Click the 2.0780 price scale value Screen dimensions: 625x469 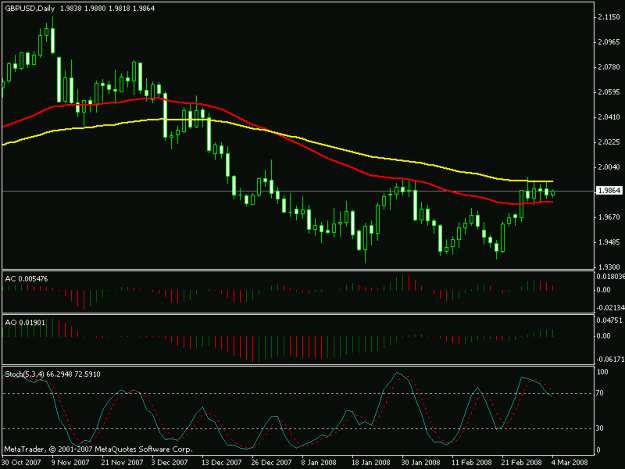609,67
